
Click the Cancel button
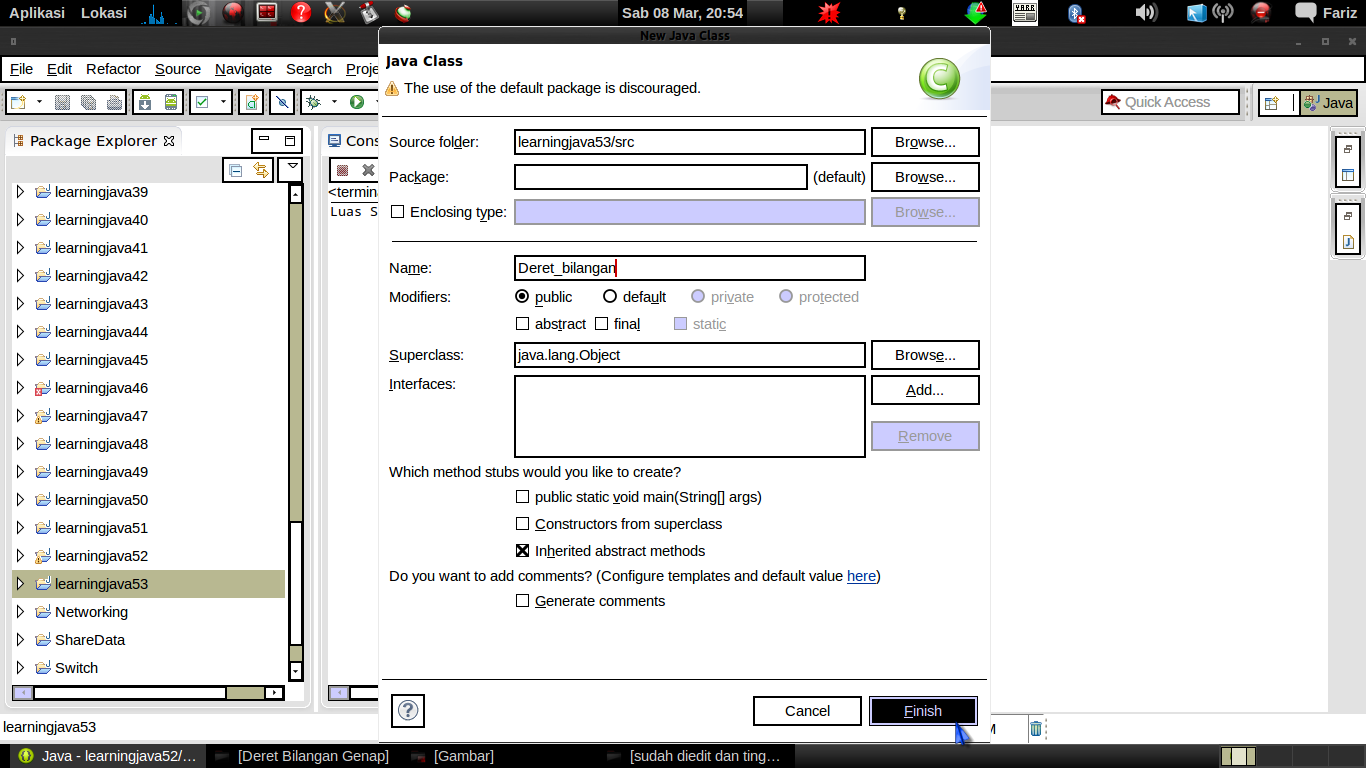807,711
